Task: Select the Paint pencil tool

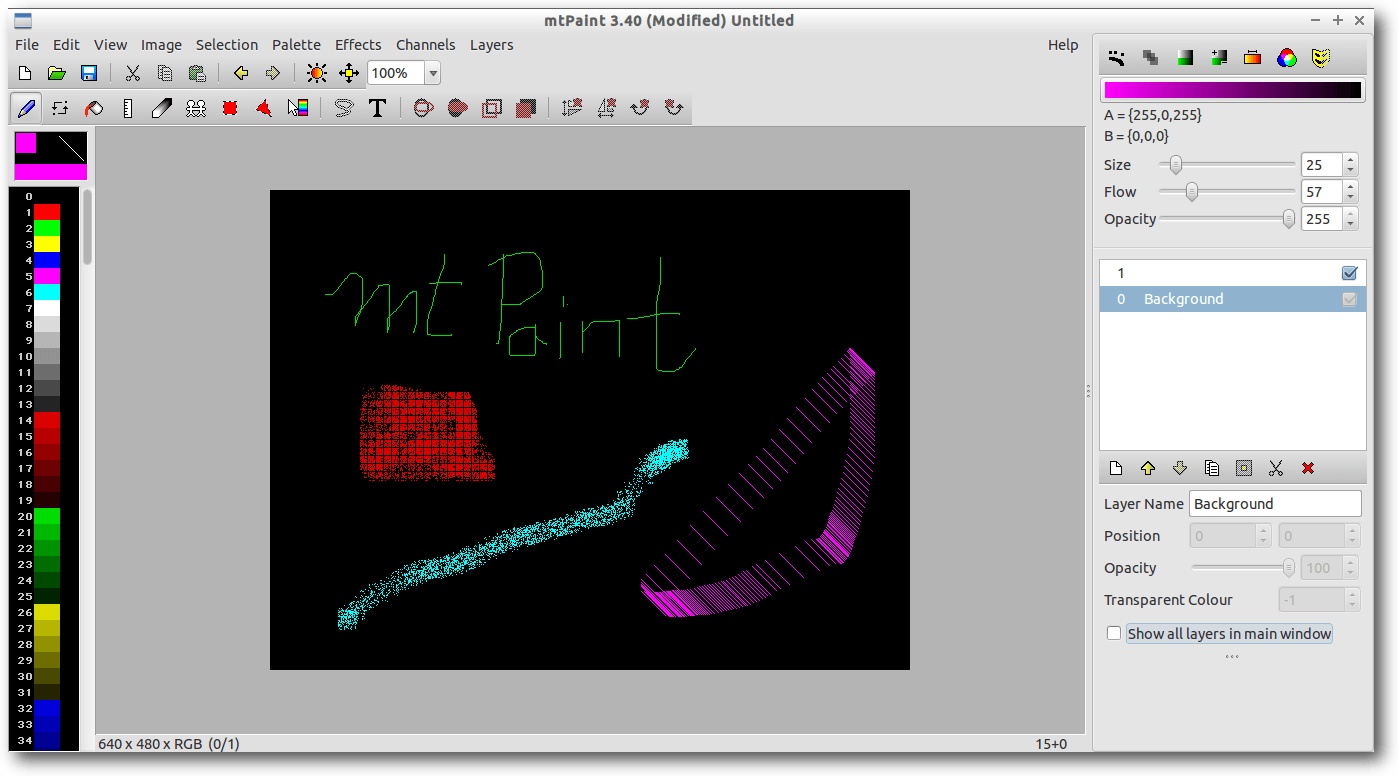Action: pyautogui.click(x=26, y=108)
